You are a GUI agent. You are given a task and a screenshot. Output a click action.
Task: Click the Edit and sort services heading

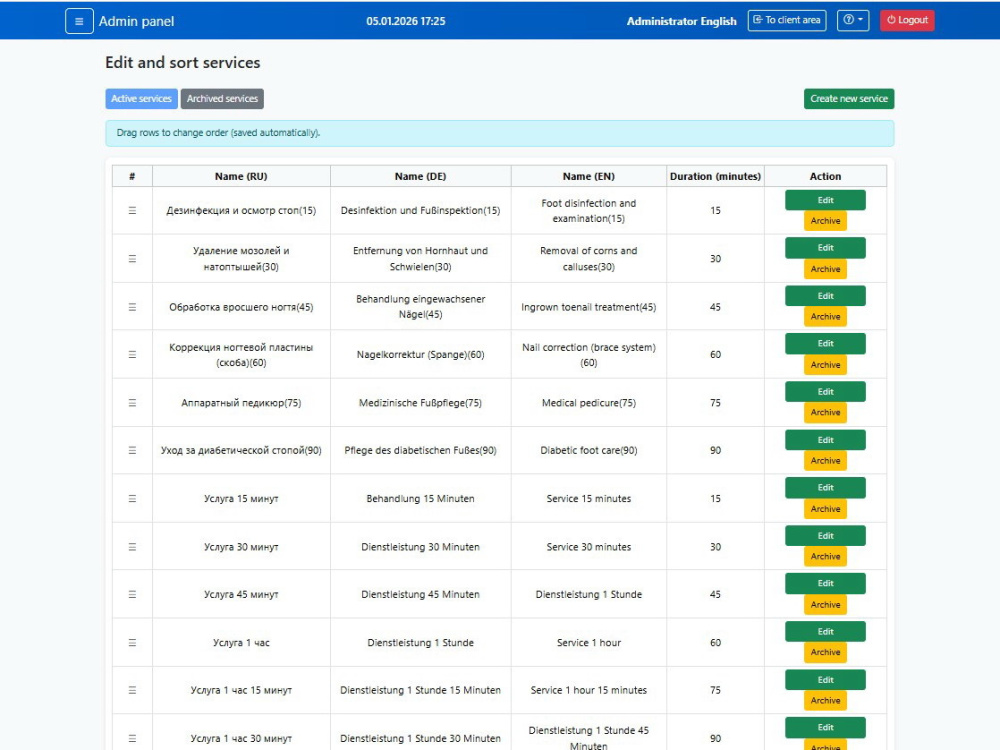coord(182,62)
